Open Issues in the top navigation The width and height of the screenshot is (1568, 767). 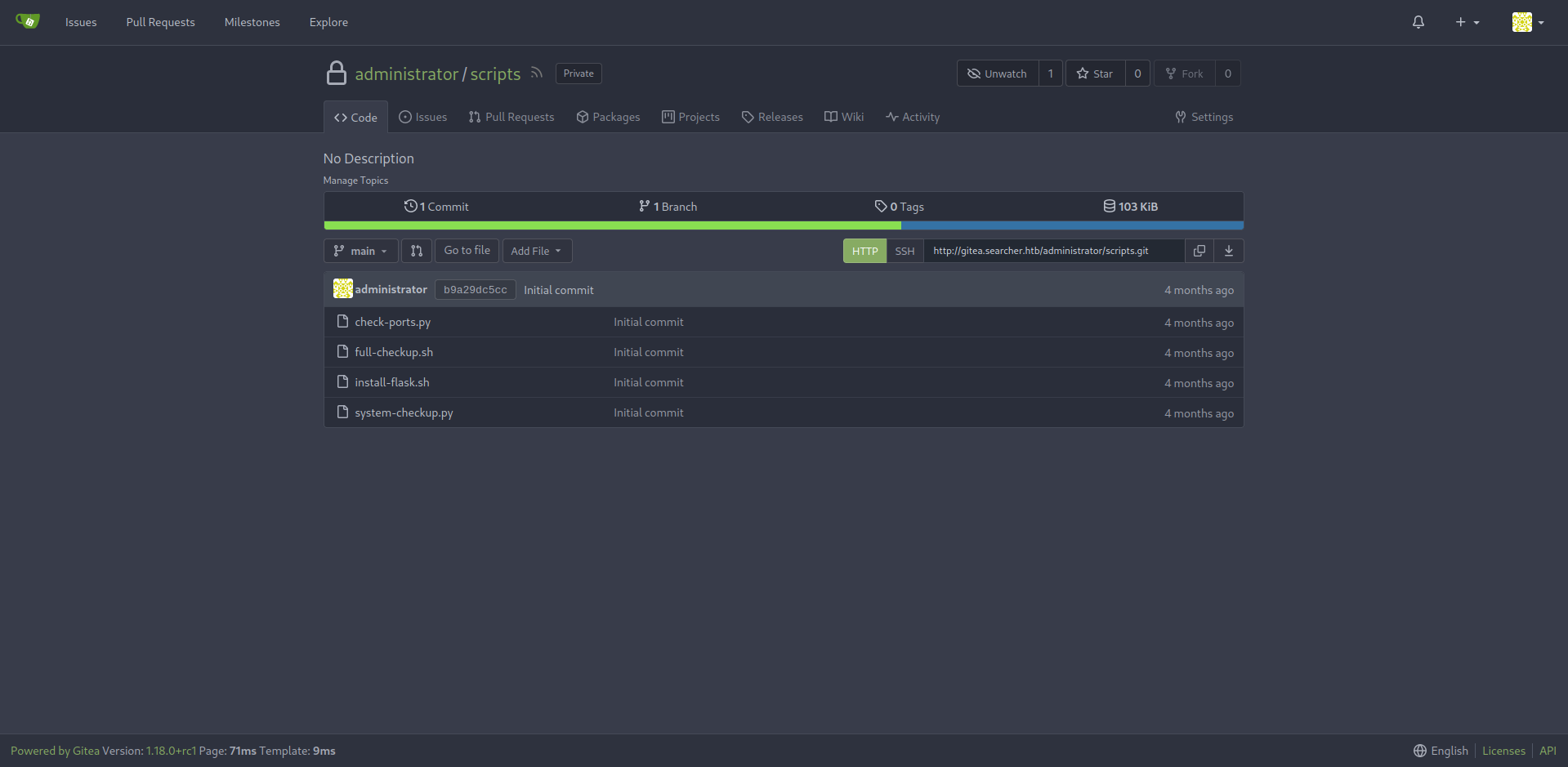[81, 22]
